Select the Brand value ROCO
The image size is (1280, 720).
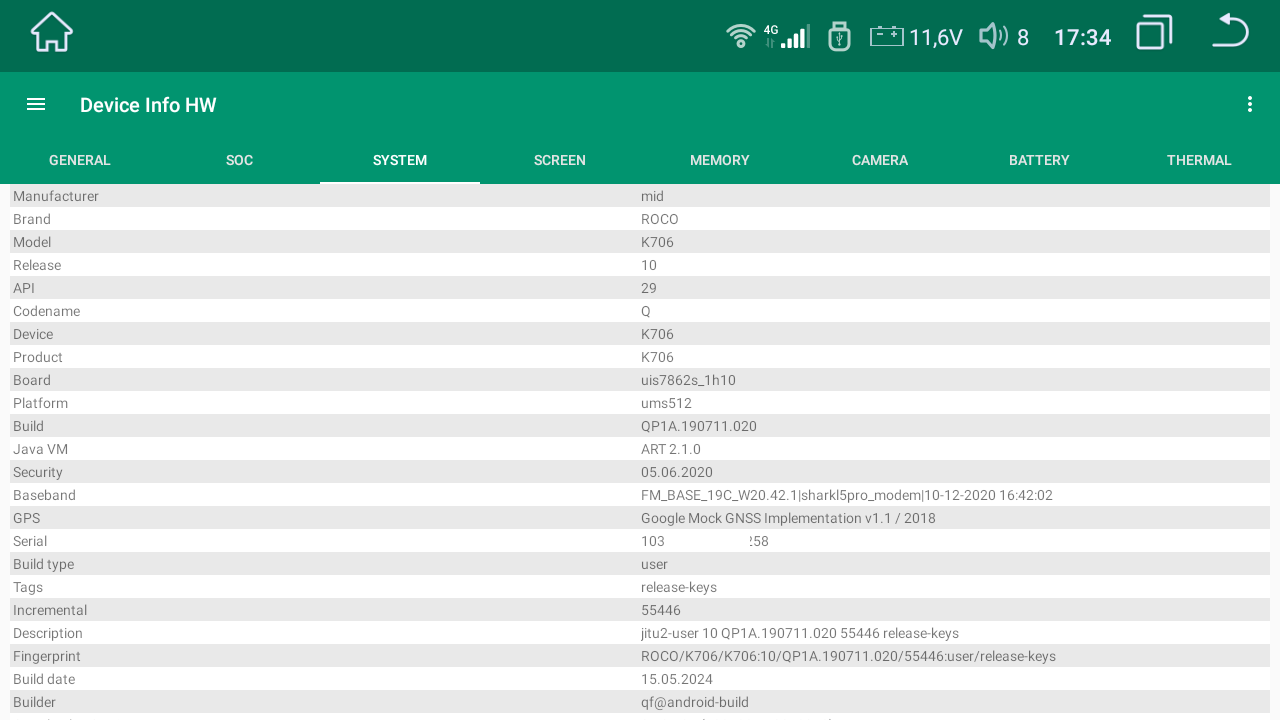point(660,219)
